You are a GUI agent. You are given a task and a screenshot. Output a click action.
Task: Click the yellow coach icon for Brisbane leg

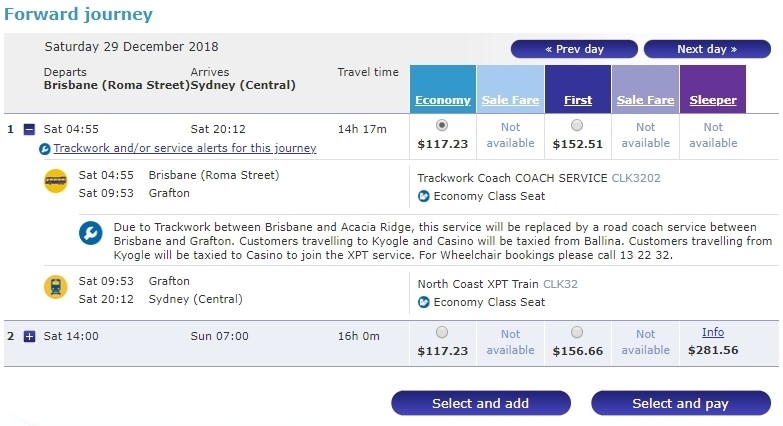click(56, 182)
